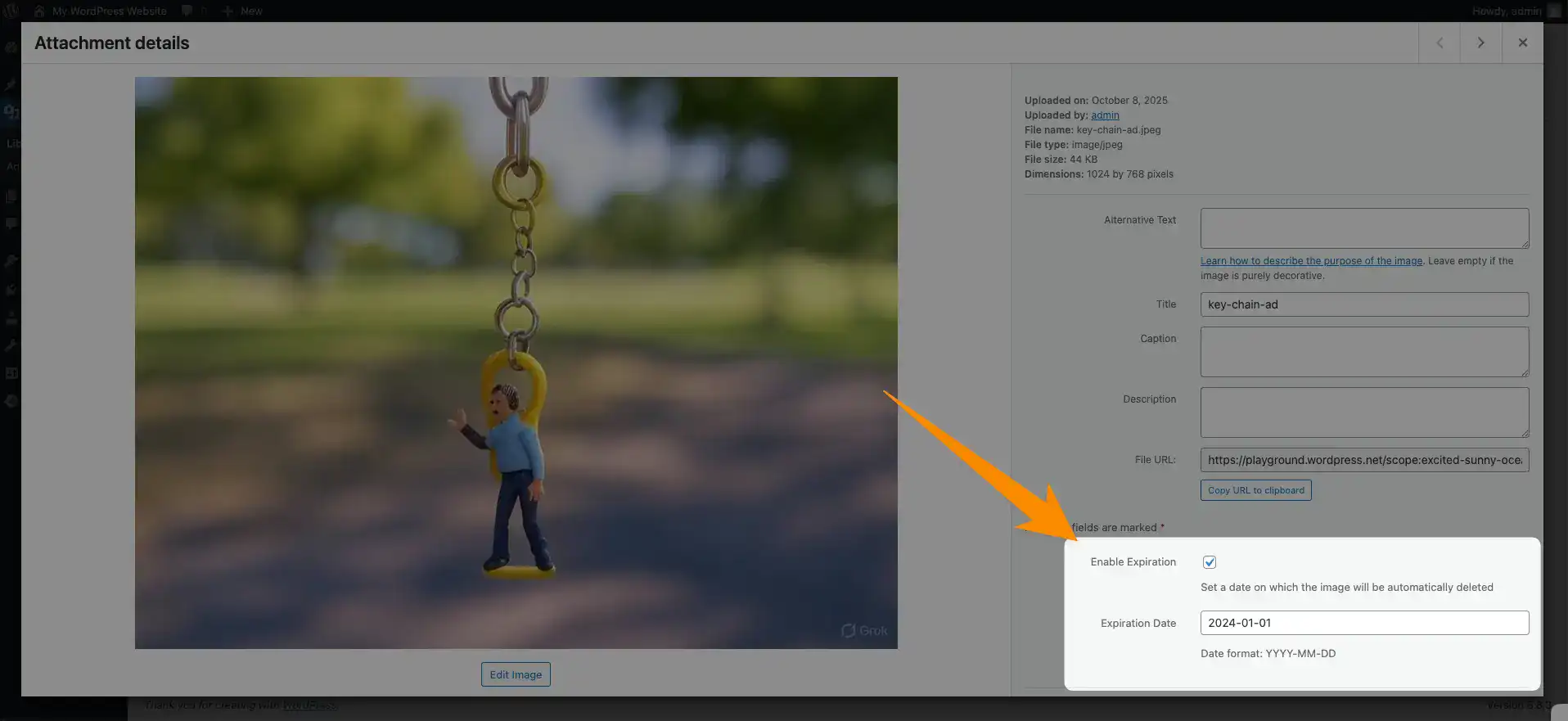Open the Tools wrench icon in the sidebar
This screenshot has width=1568, height=721.
[x=11, y=345]
